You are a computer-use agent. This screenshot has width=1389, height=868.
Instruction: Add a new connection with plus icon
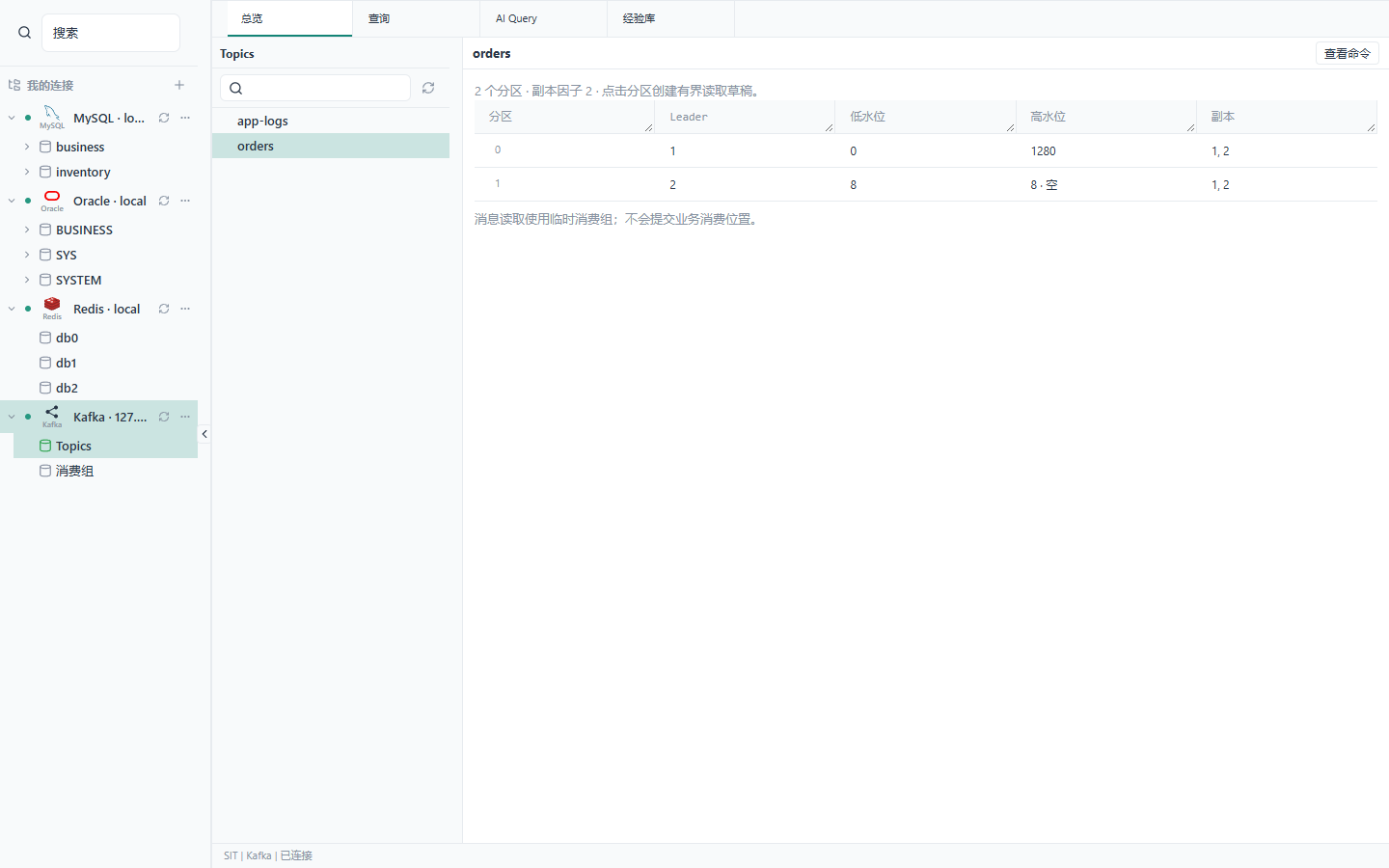point(179,85)
